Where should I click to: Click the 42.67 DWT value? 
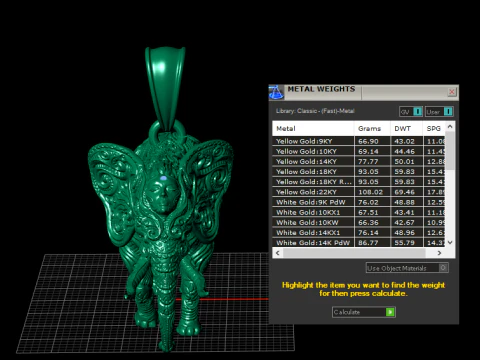click(405, 223)
